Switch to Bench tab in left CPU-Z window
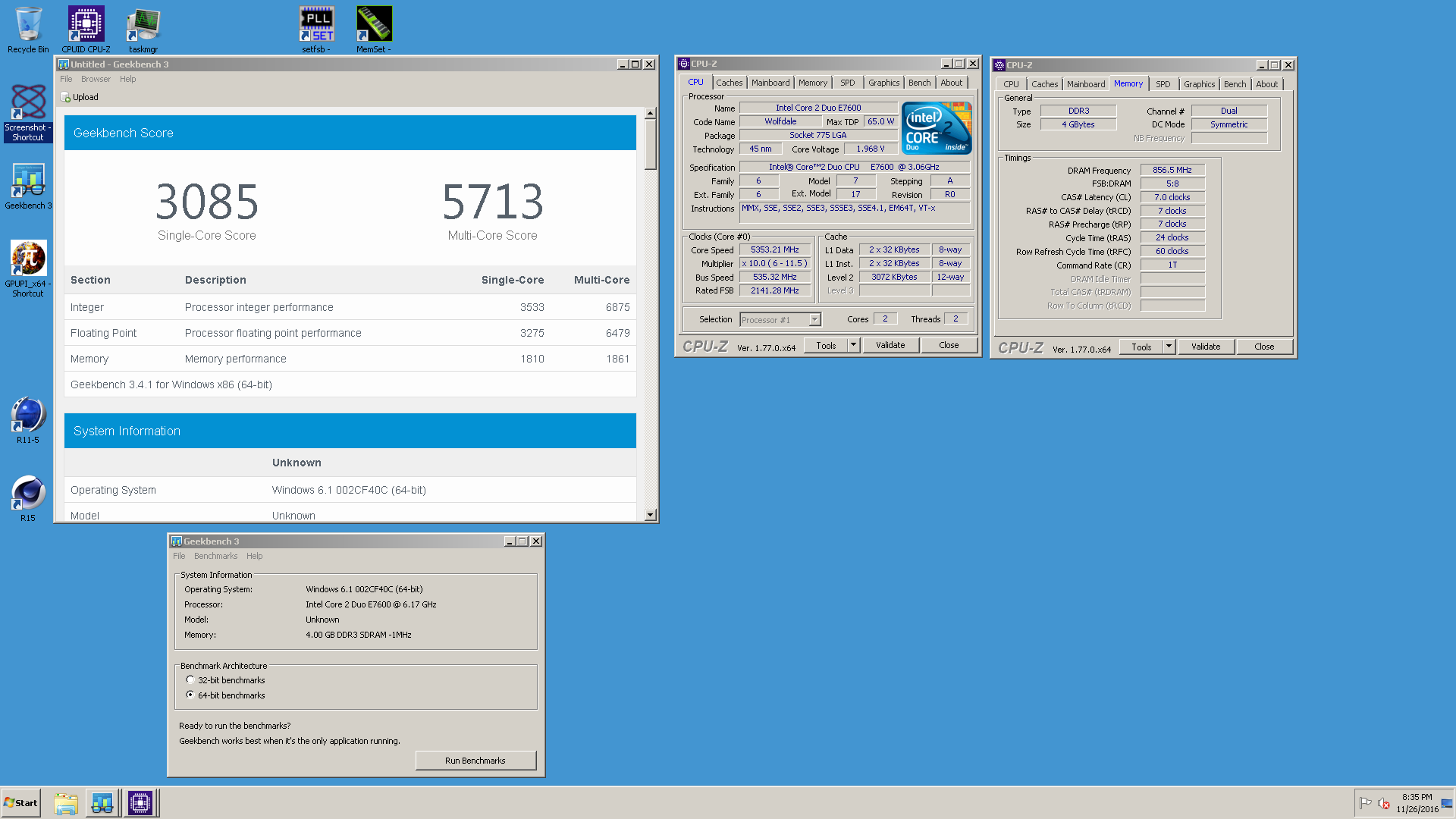1456x819 pixels. 919,83
